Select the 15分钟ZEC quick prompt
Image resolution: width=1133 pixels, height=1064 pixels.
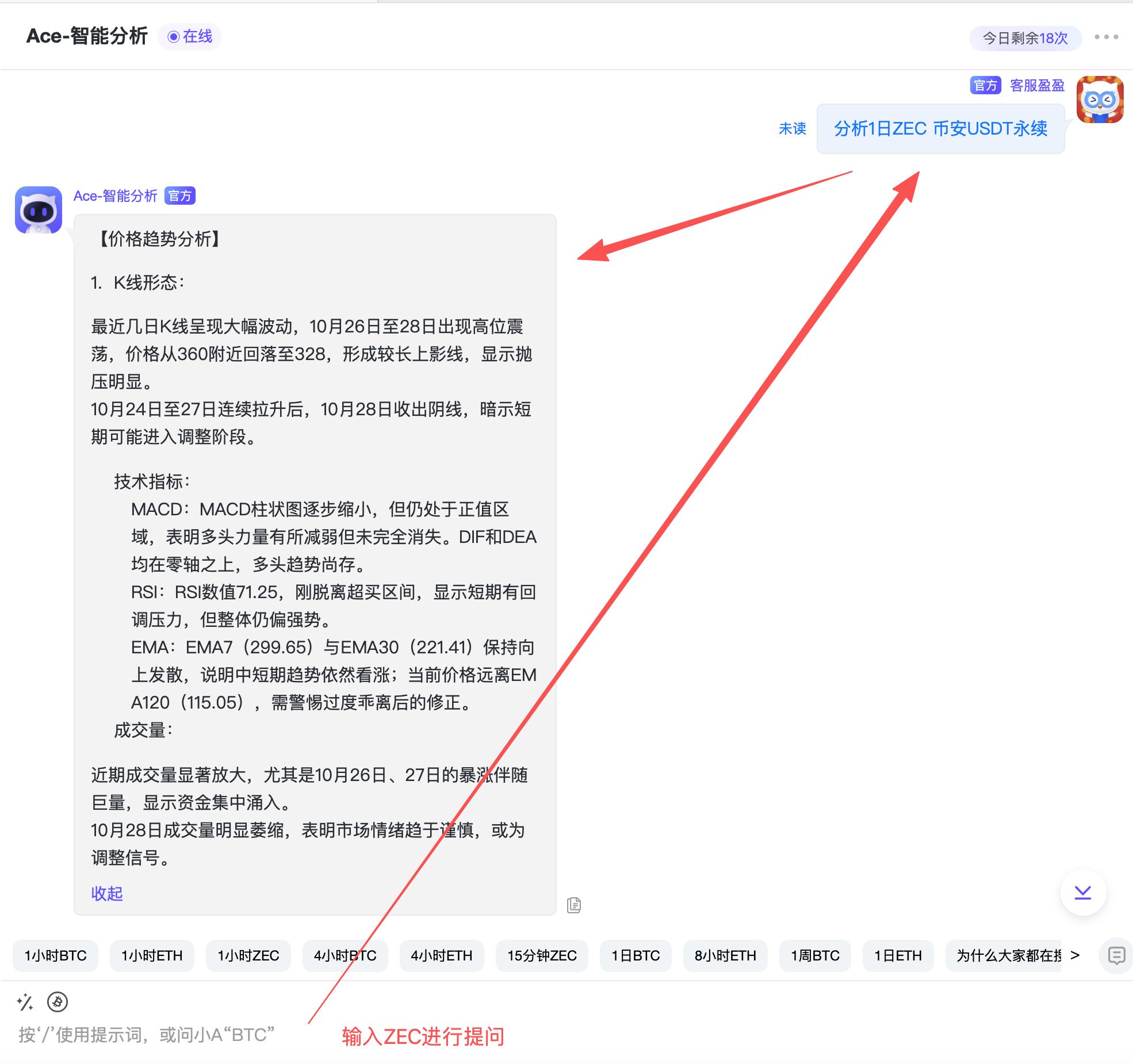[x=541, y=955]
